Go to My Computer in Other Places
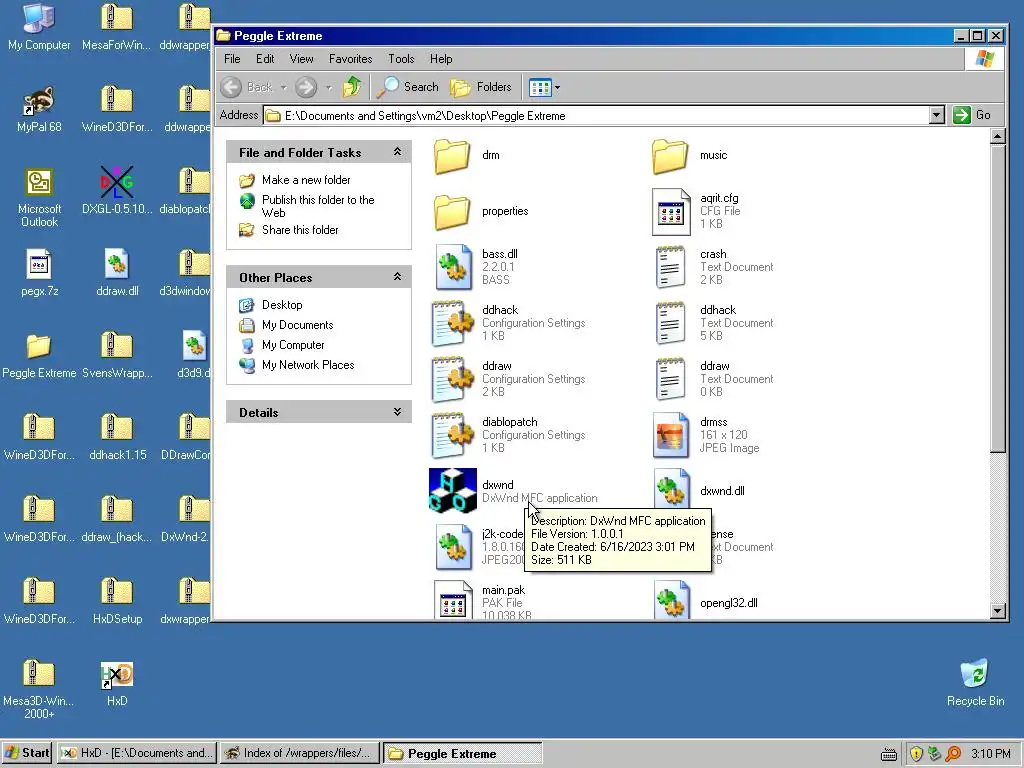The height and width of the screenshot is (768, 1024). pos(293,345)
